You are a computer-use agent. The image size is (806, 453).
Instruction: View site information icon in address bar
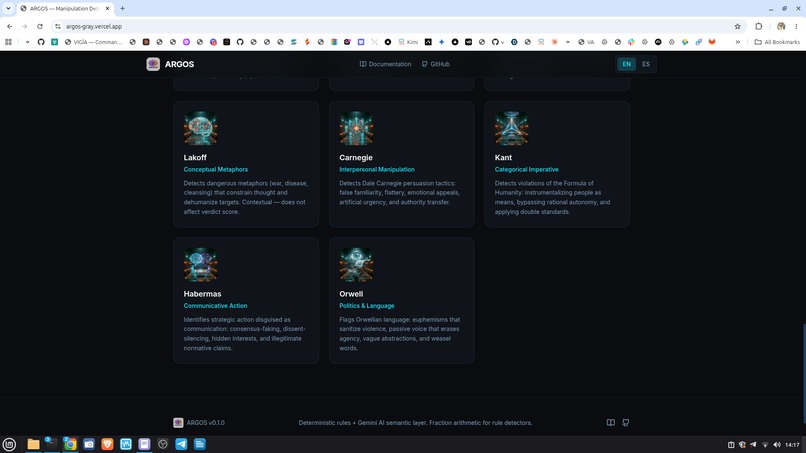click(58, 26)
